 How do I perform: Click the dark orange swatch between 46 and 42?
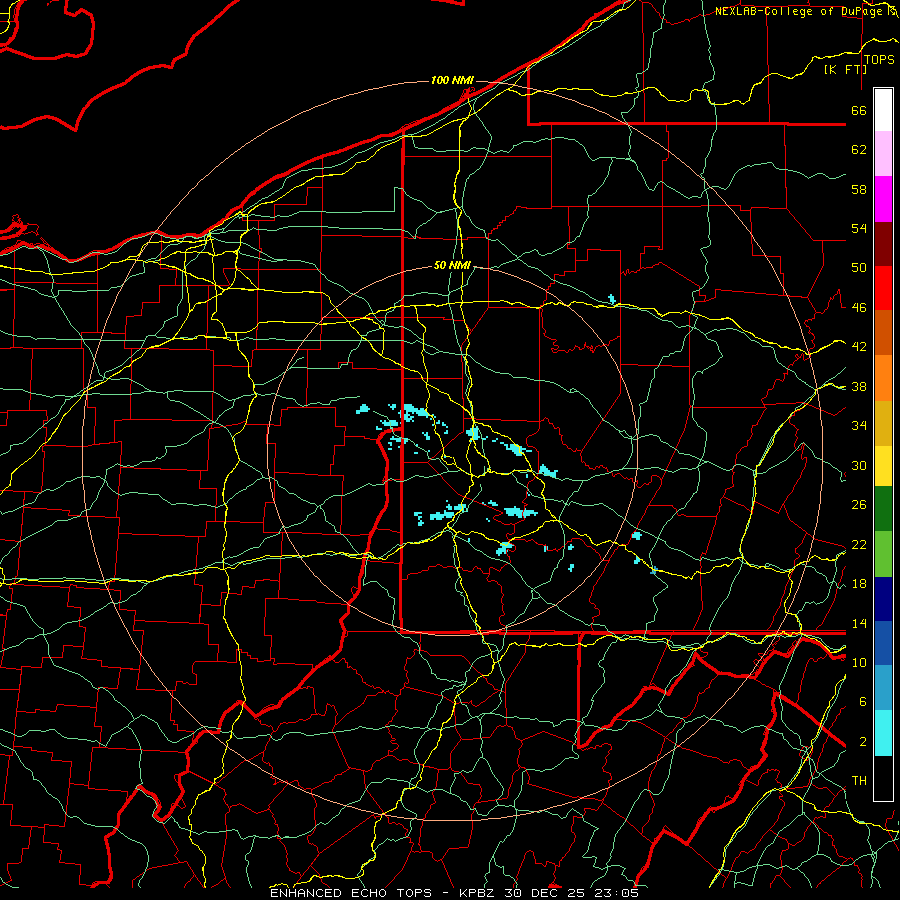point(883,332)
